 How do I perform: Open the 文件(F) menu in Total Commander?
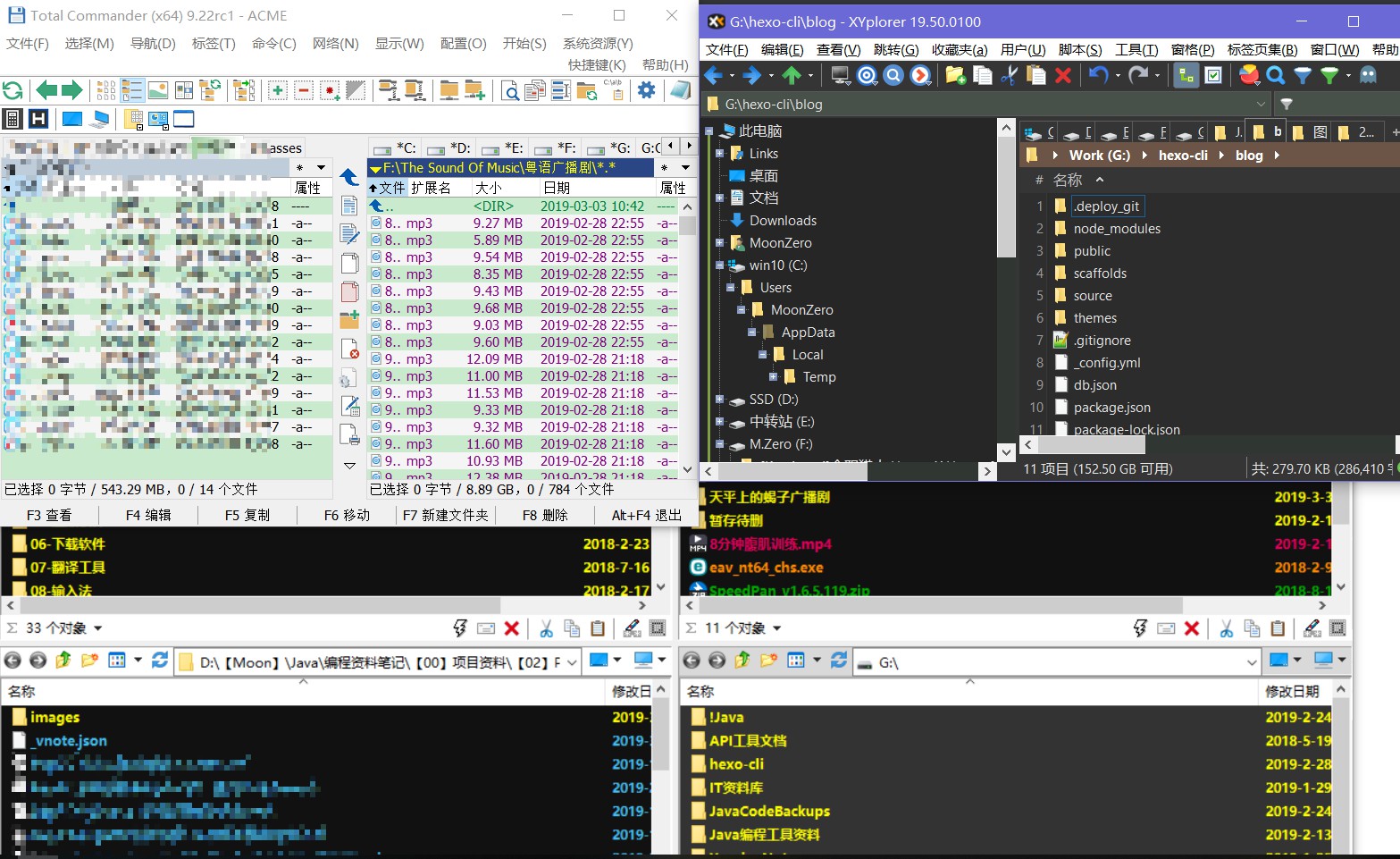[x=28, y=43]
